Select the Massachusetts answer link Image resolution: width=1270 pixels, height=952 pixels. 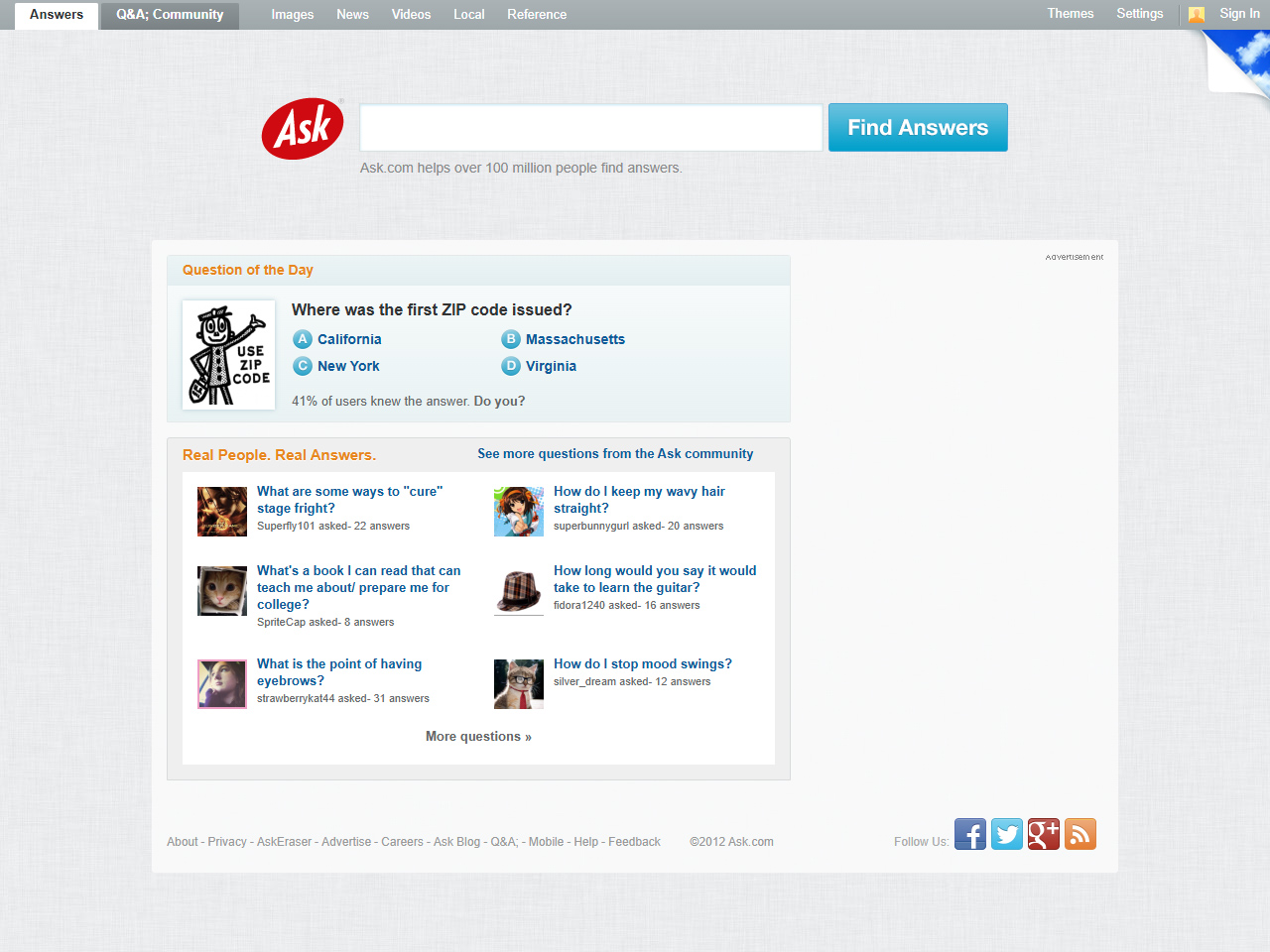pyautogui.click(x=575, y=339)
